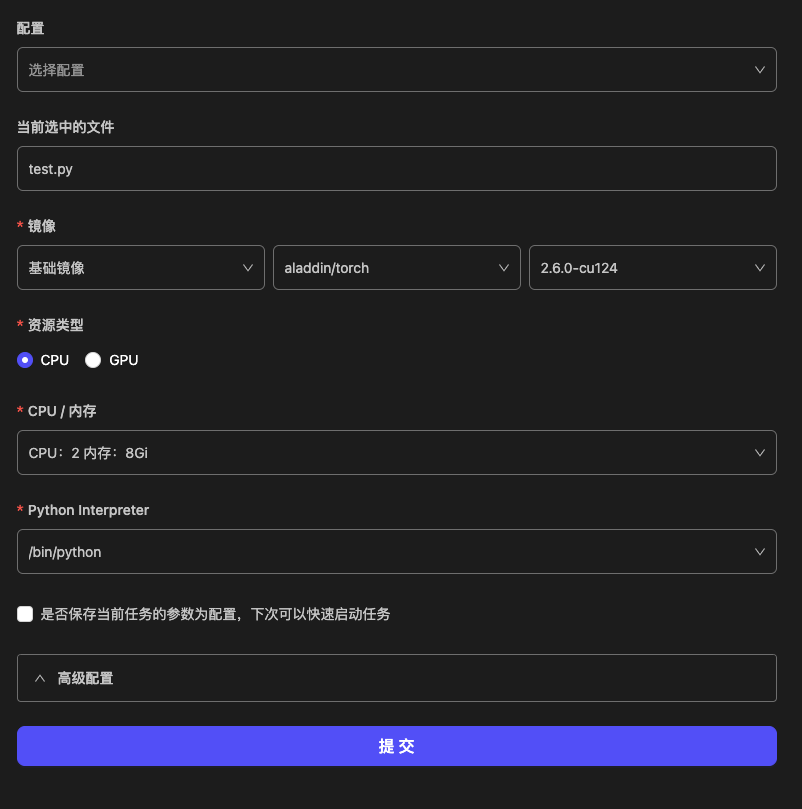Image resolution: width=802 pixels, height=809 pixels.
Task: Open the Python Interpreter dropdown
Action: tap(397, 551)
